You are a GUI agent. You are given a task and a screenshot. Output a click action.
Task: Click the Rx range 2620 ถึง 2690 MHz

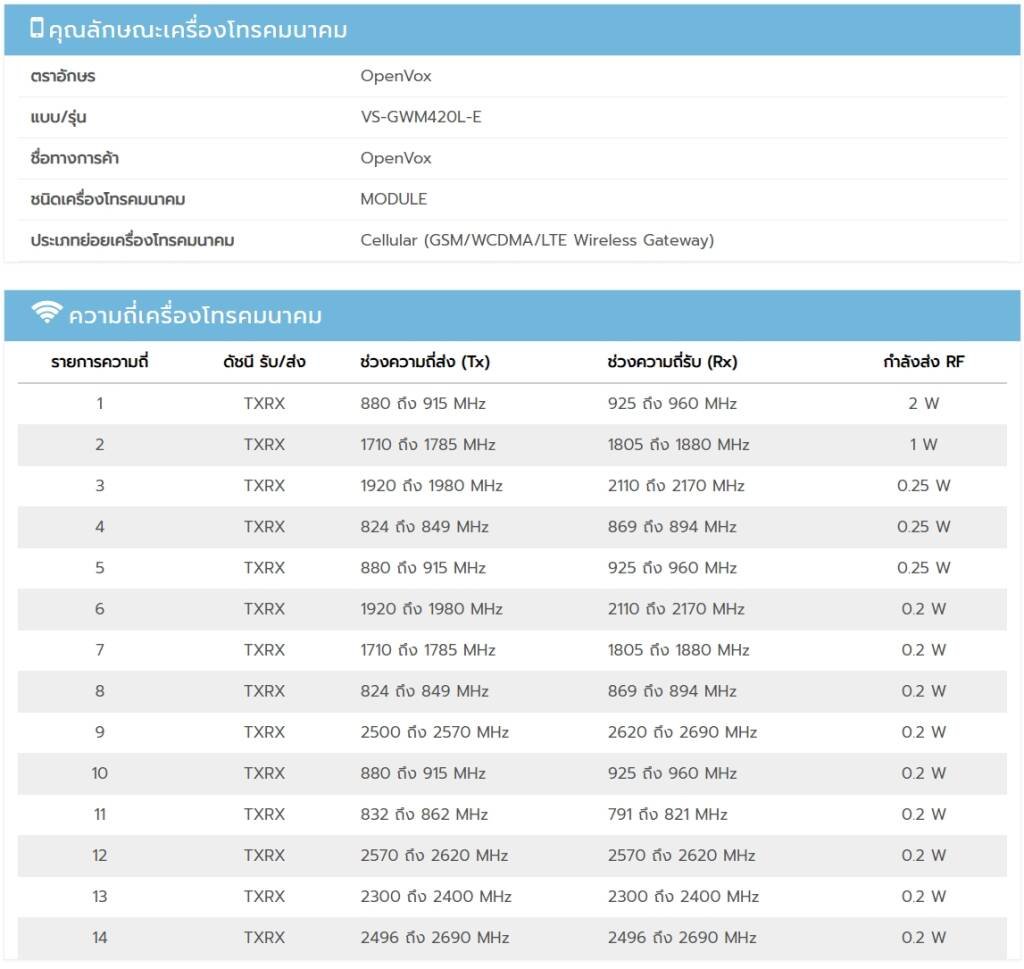[682, 732]
